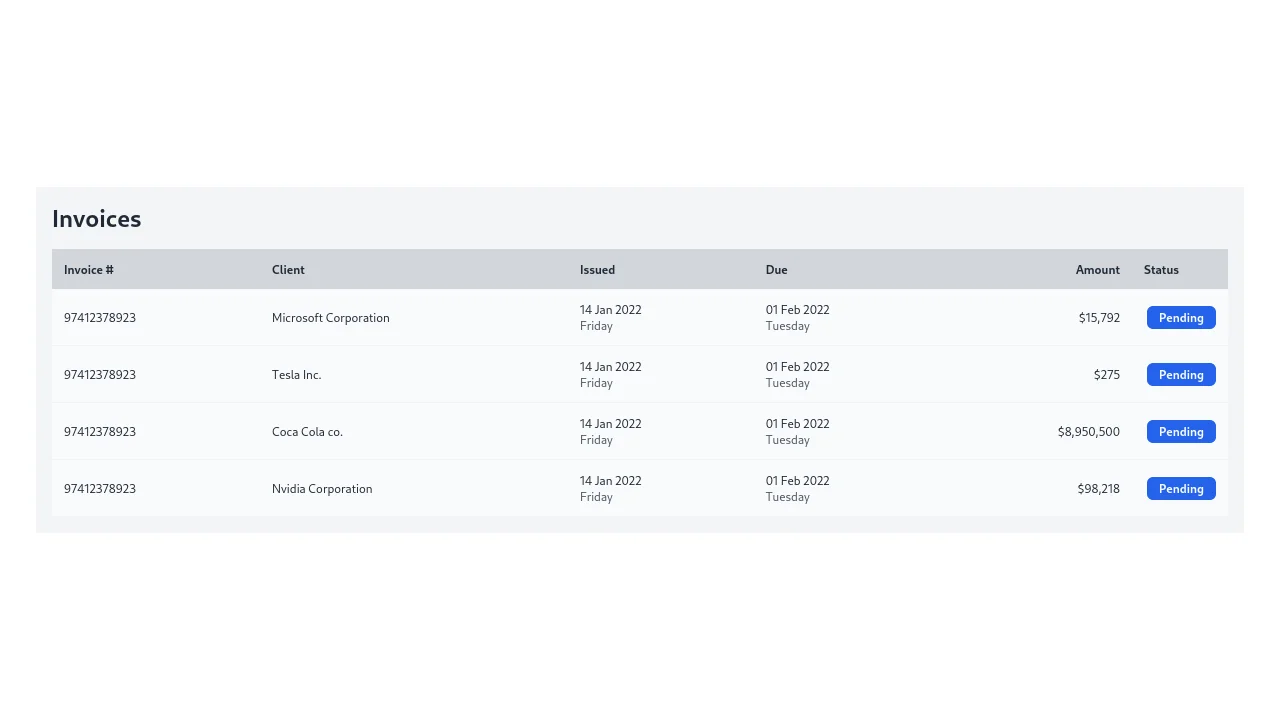Image resolution: width=1280 pixels, height=720 pixels.
Task: Click the Status column header
Action: point(1161,270)
